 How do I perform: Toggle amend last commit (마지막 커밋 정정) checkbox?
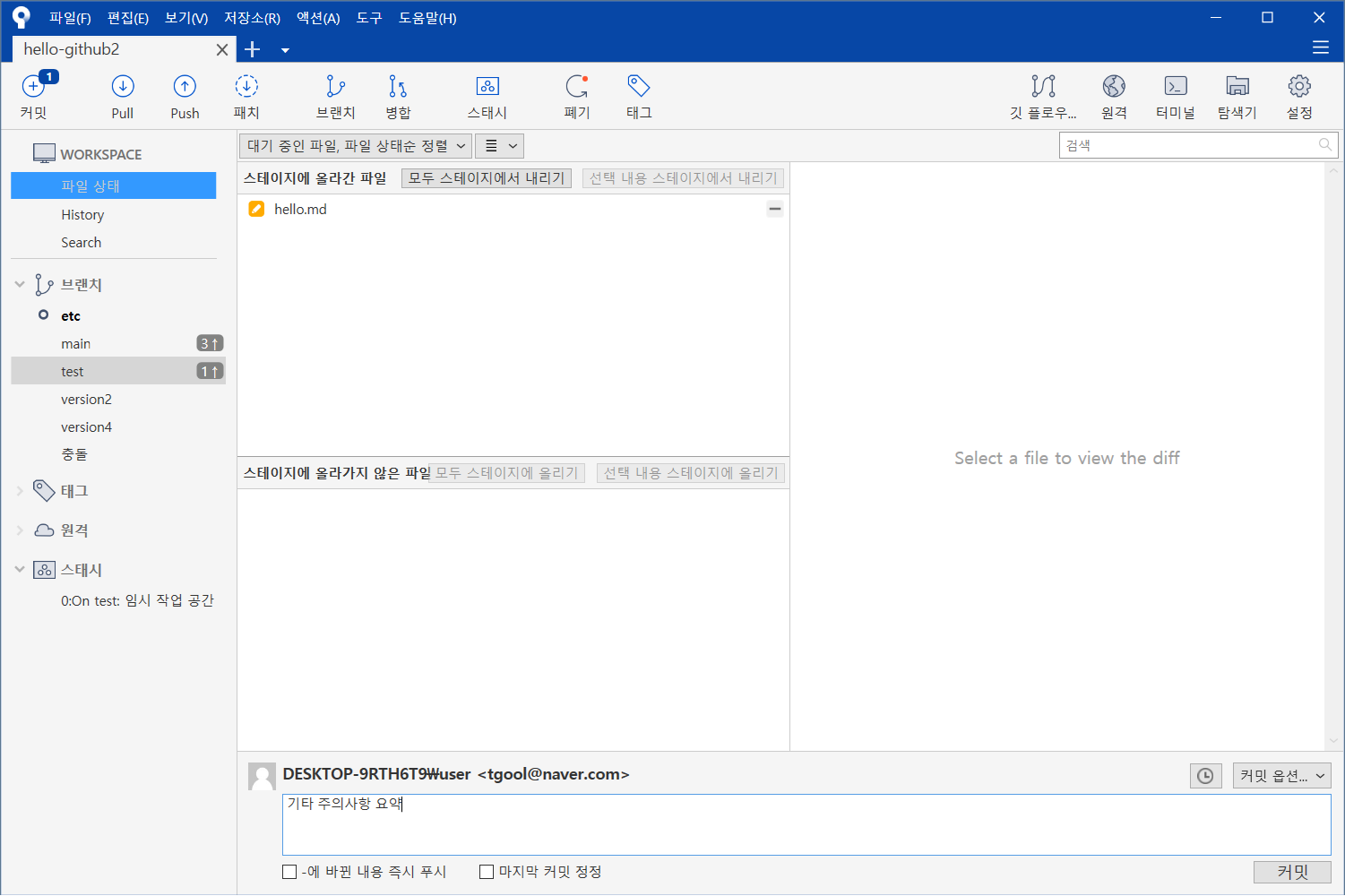point(487,872)
